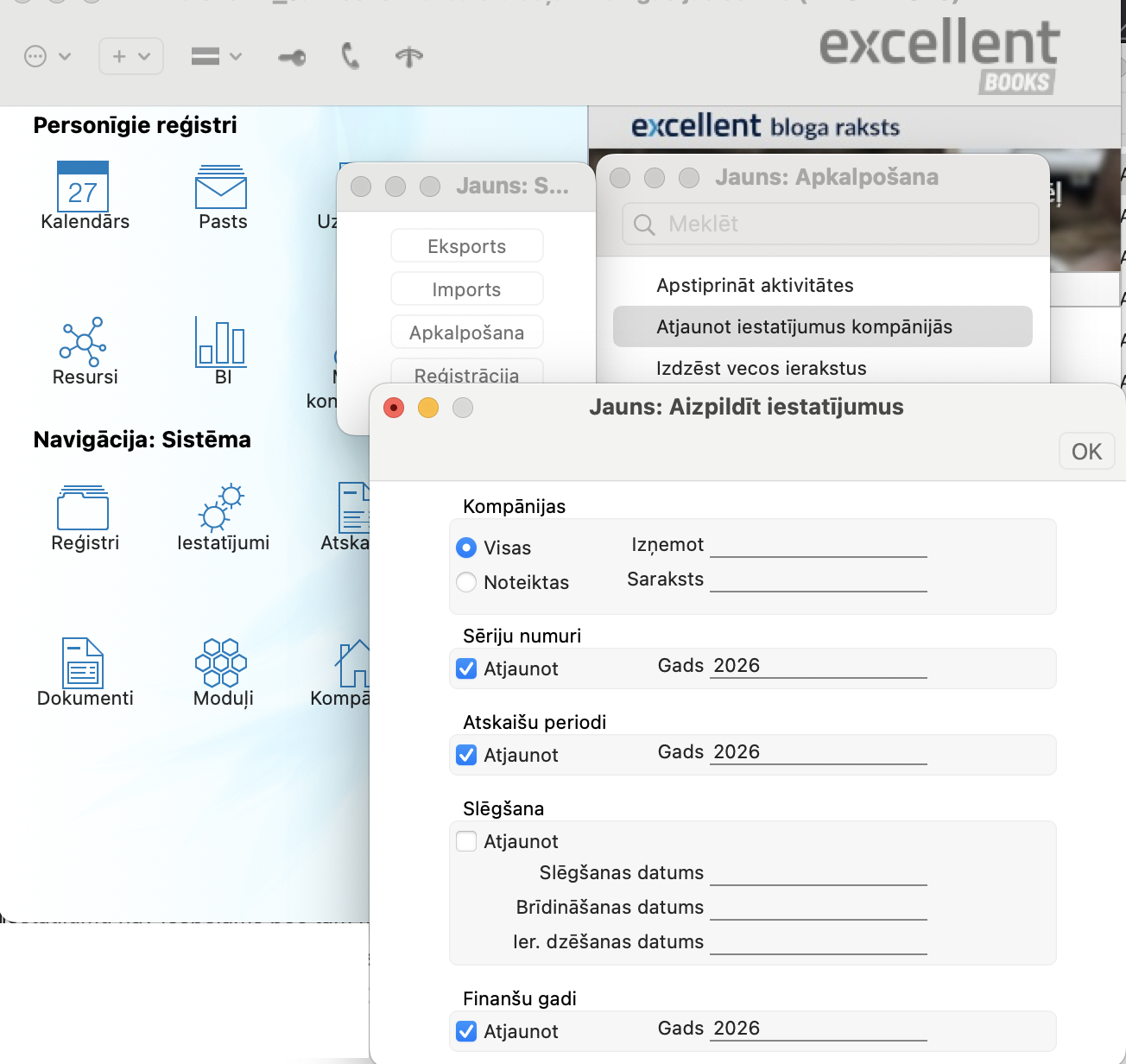
Task: Open the BI chart icon
Action: [x=221, y=341]
